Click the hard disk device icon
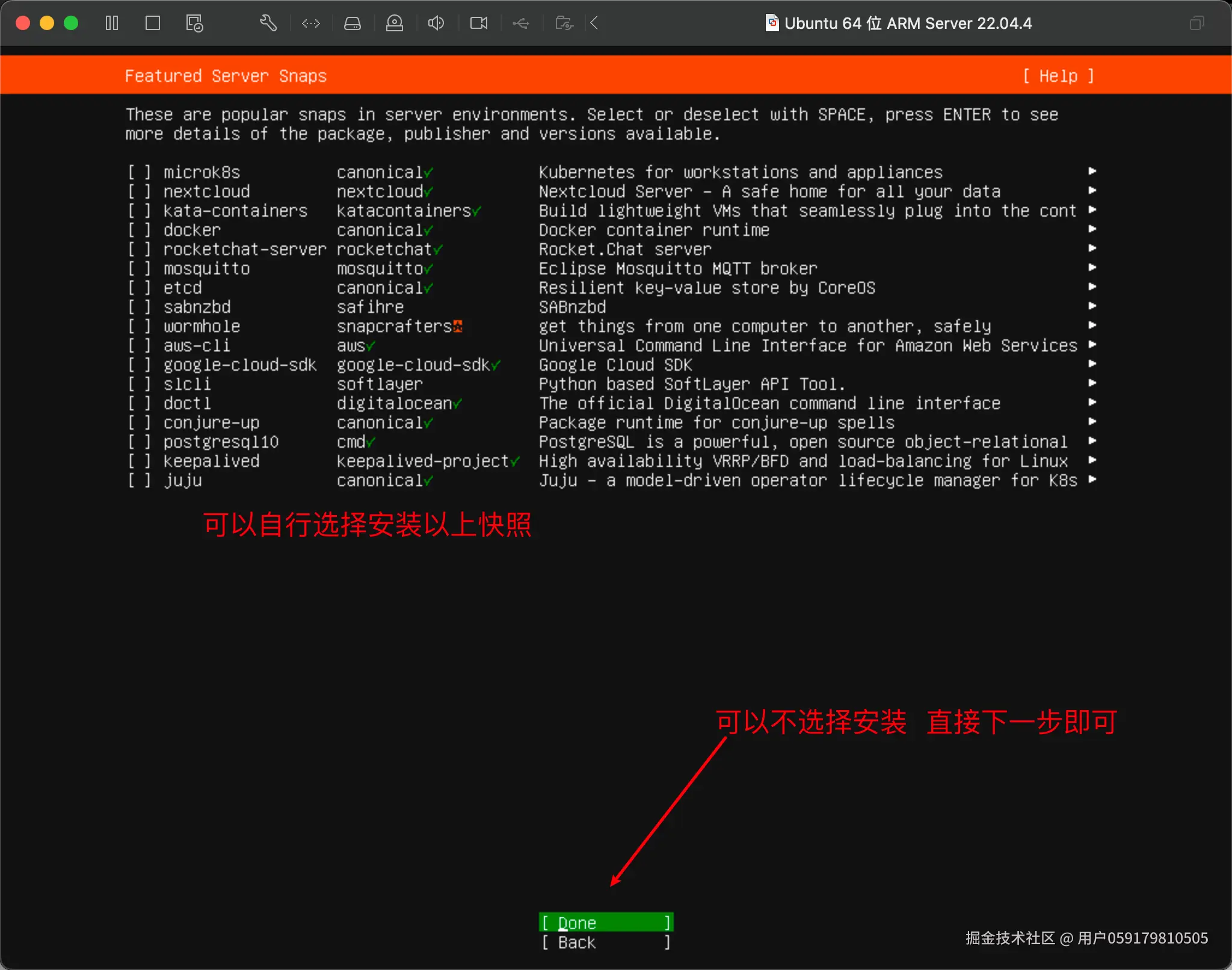1232x970 pixels. point(353,23)
